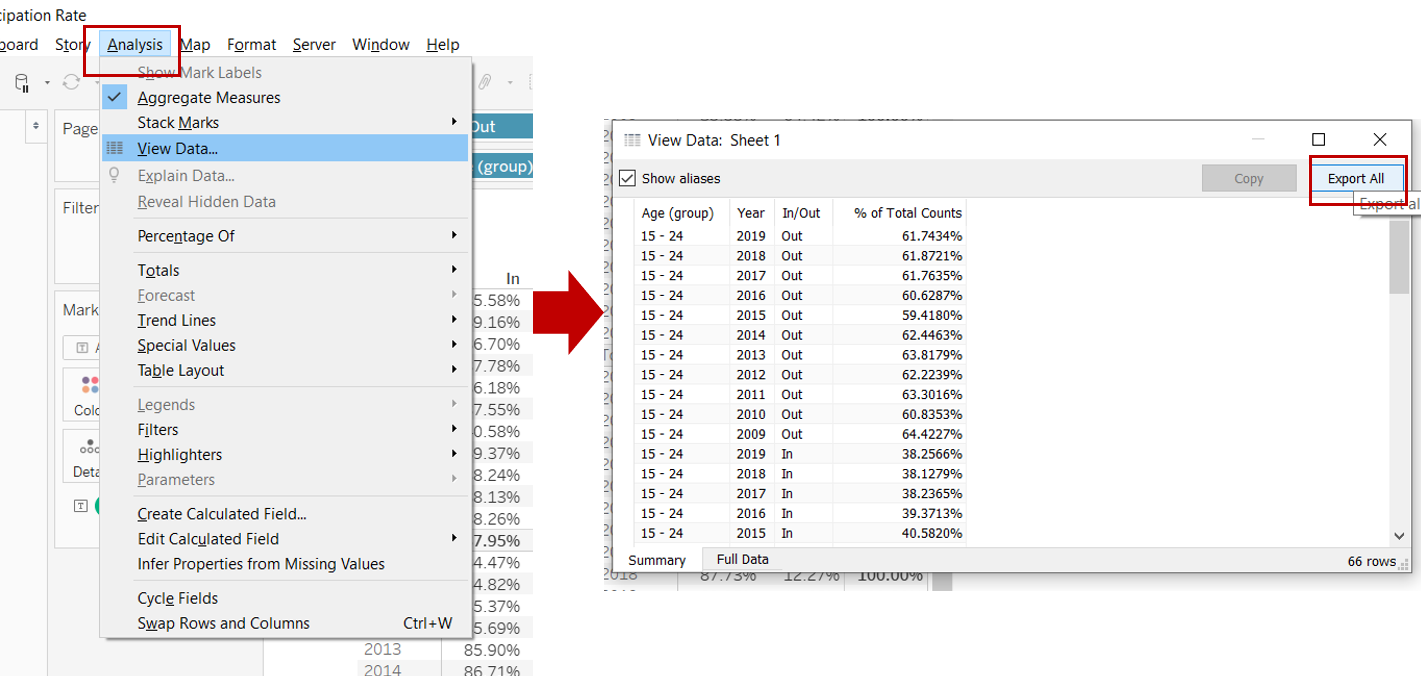This screenshot has height=676, width=1421.
Task: Switch to the Full Data tab
Action: click(742, 560)
